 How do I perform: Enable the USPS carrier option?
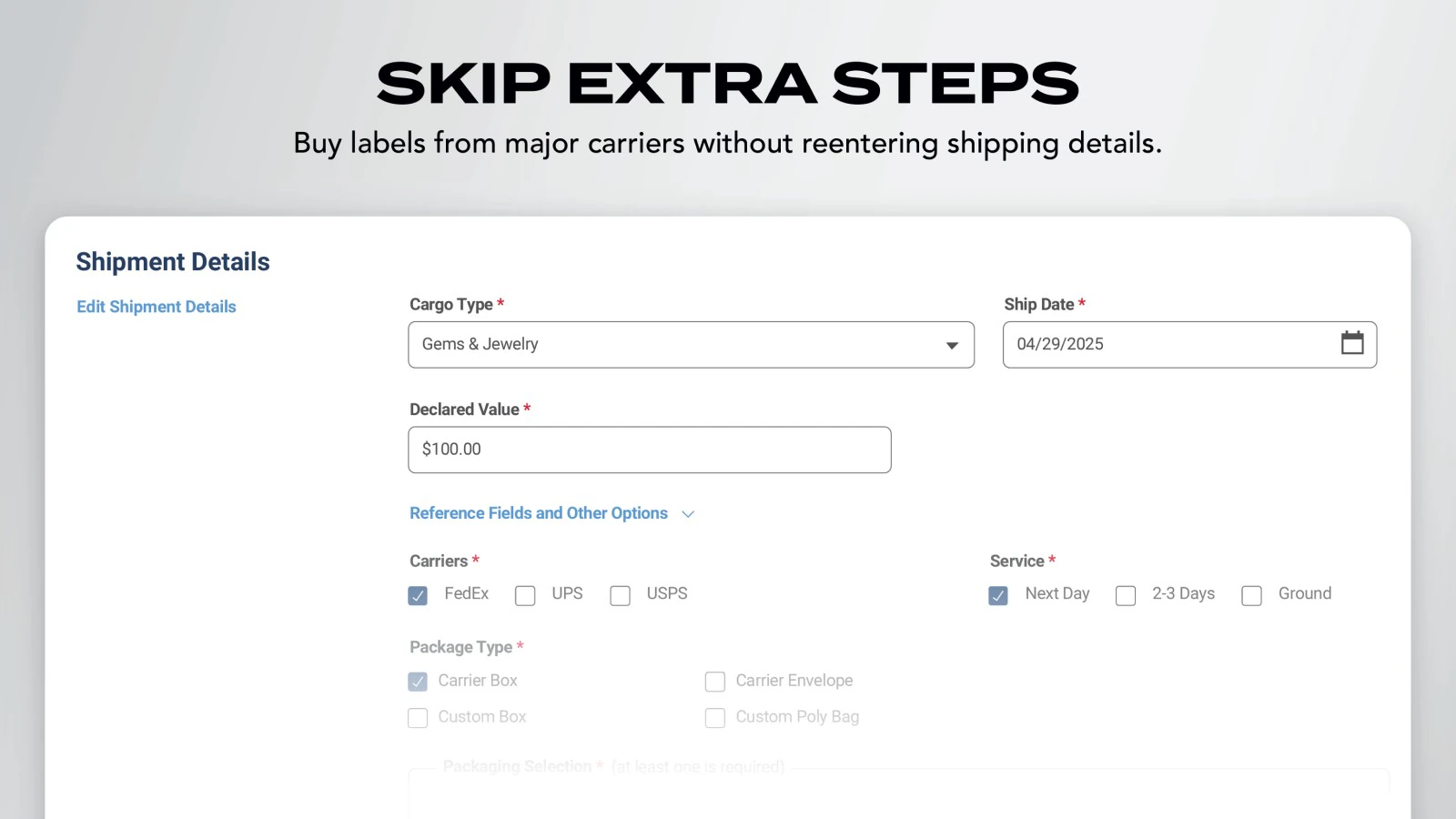621,595
